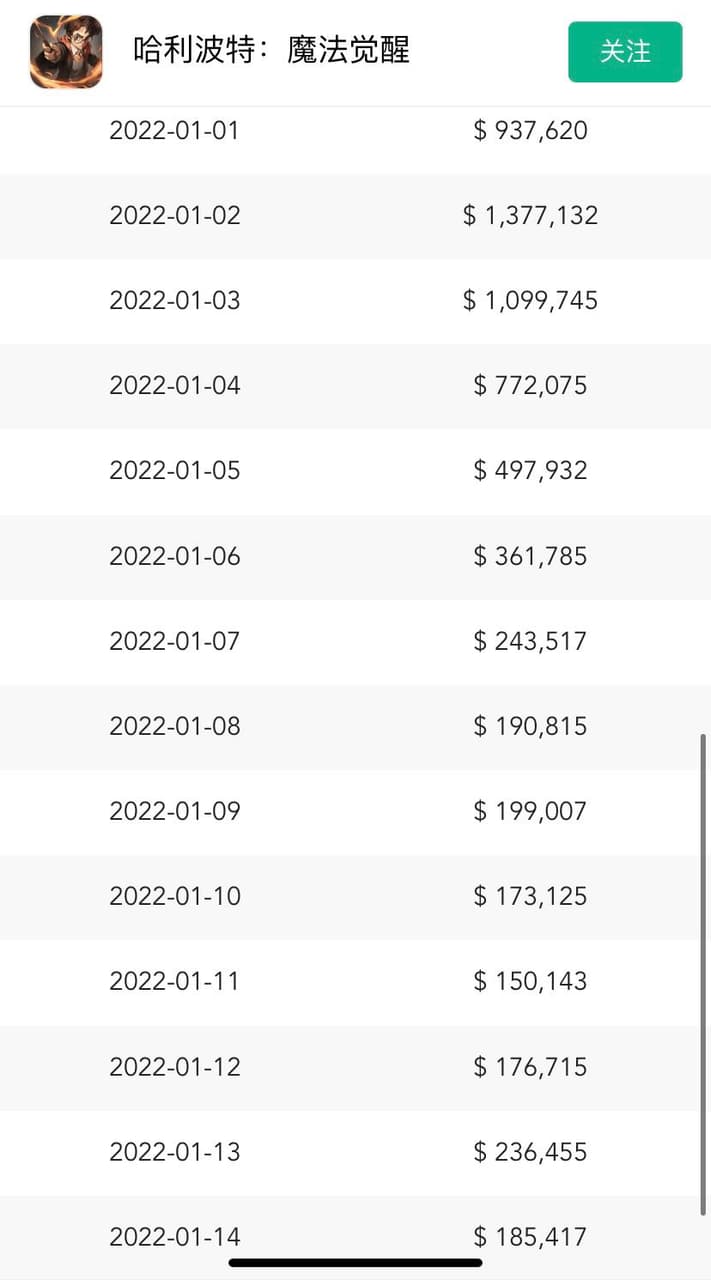Viewport: 711px width, 1280px height.
Task: Click the $ 772,075 revenue amount
Action: pos(530,385)
